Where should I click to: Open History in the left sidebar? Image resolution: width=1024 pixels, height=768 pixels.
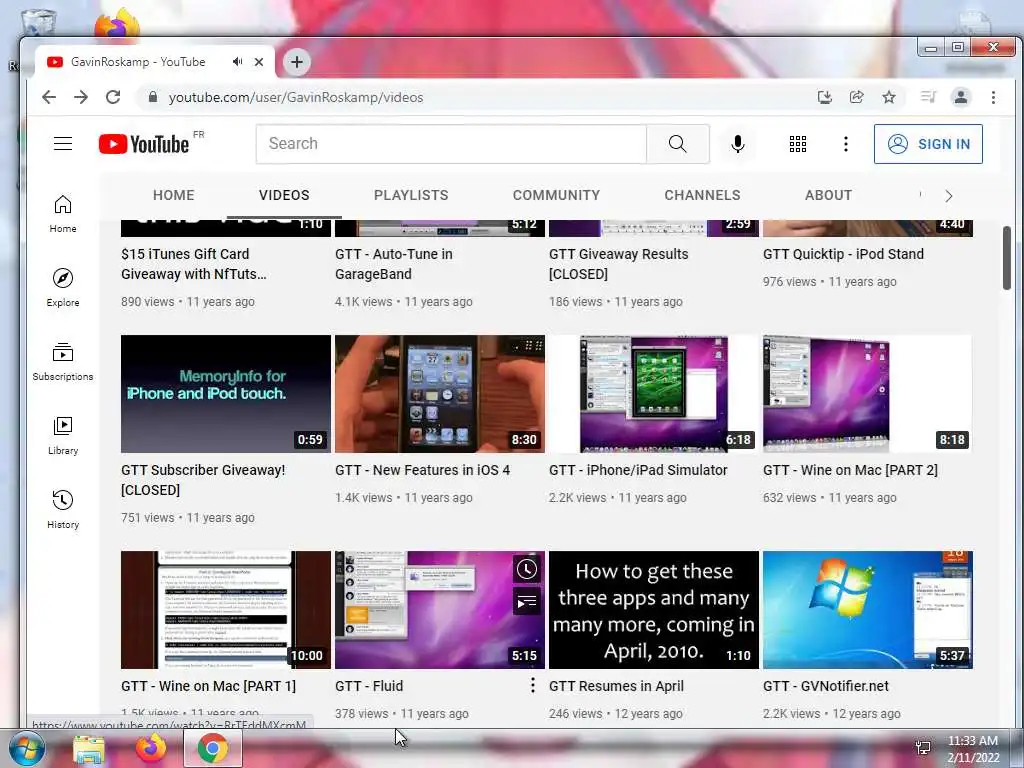63,510
